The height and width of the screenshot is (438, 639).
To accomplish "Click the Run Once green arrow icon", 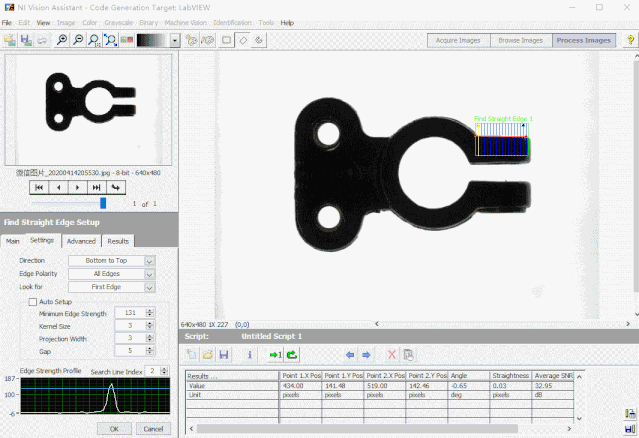I will (x=275, y=354).
